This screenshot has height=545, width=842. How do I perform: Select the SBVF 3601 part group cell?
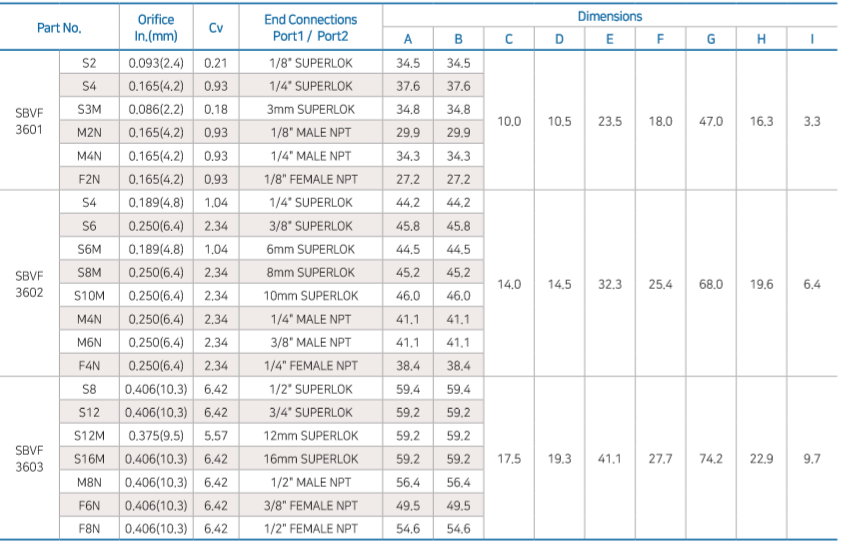coord(29,121)
